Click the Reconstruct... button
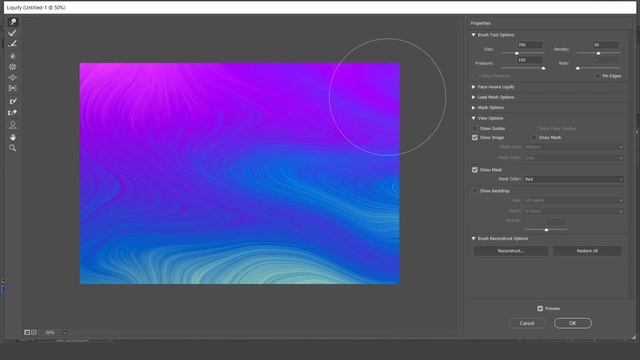This screenshot has width=640, height=360. pos(511,251)
